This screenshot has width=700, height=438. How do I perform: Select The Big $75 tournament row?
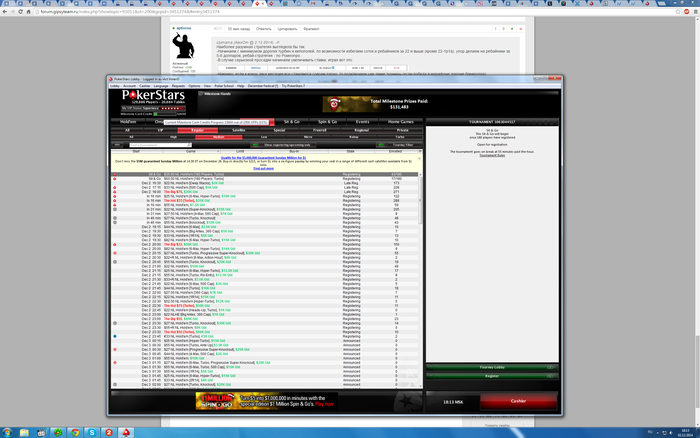[x=264, y=192]
